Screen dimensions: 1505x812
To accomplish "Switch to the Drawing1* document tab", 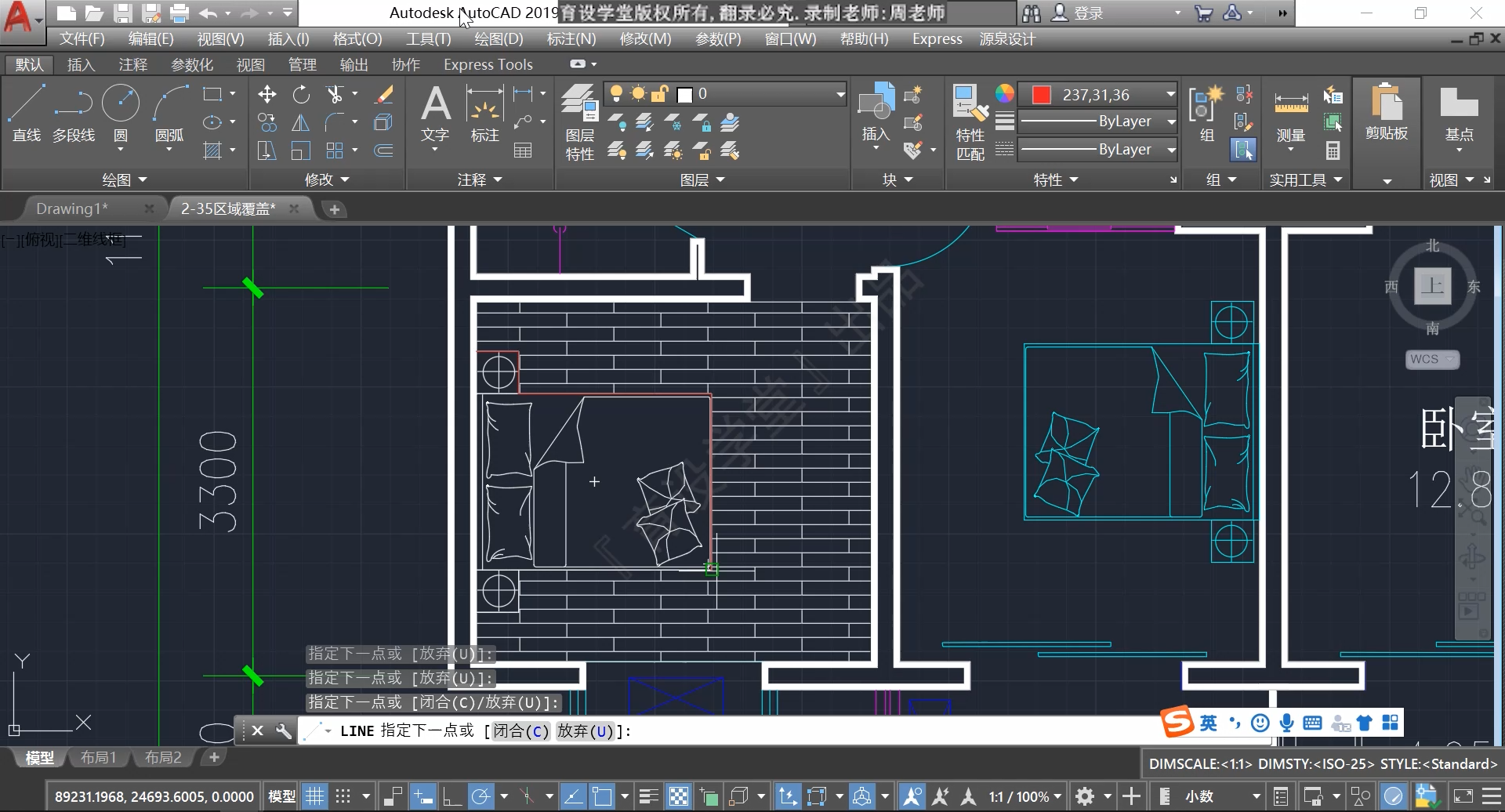I will [72, 208].
